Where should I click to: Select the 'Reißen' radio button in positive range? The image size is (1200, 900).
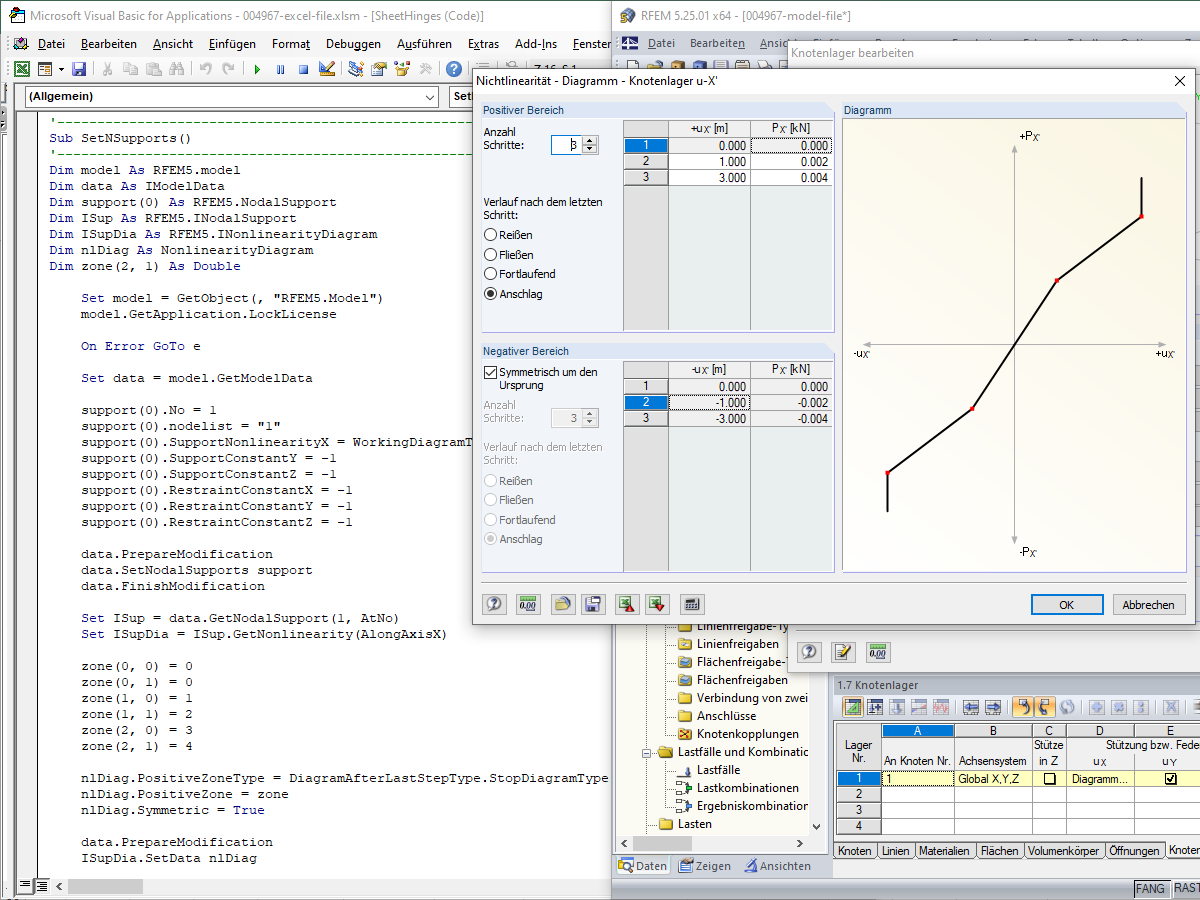[490, 234]
